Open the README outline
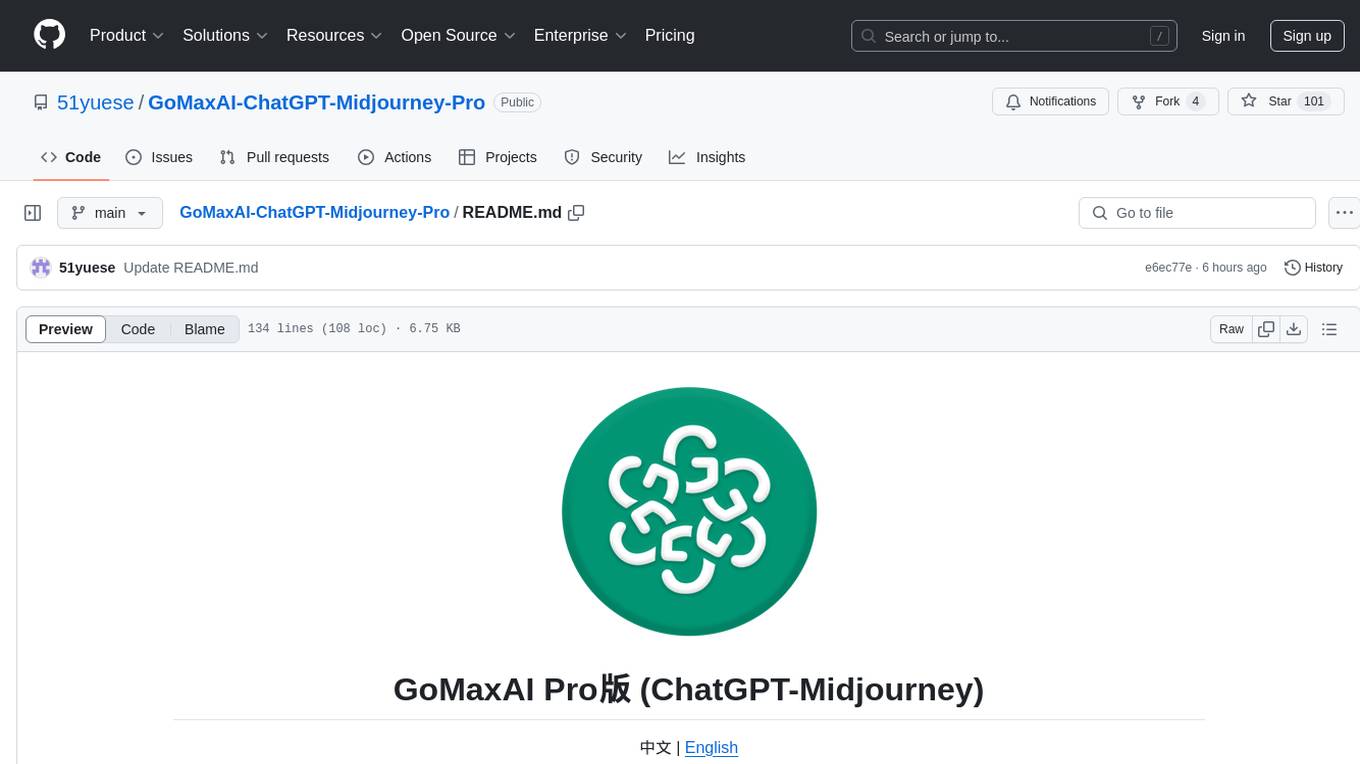1360x764 pixels. (x=1329, y=329)
